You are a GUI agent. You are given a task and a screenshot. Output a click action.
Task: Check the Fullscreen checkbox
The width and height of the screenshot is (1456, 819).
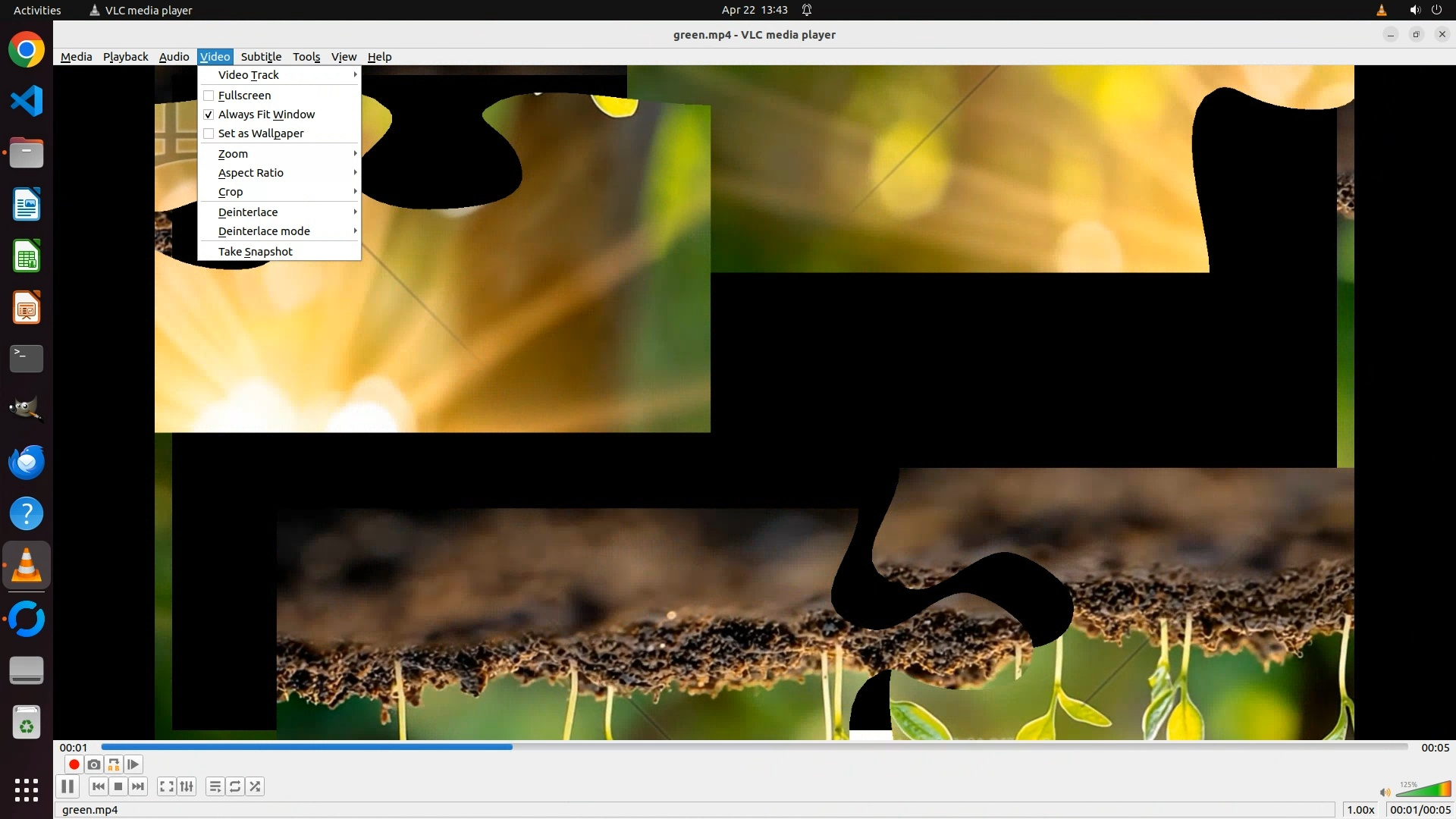[x=209, y=96]
